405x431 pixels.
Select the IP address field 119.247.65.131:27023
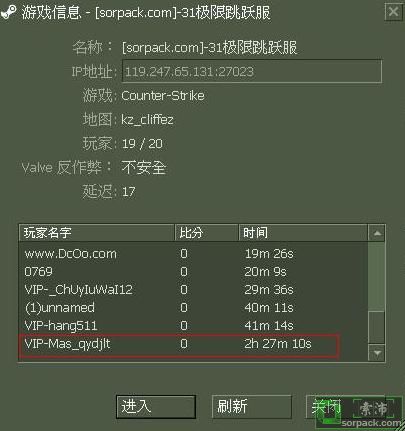click(x=252, y=71)
